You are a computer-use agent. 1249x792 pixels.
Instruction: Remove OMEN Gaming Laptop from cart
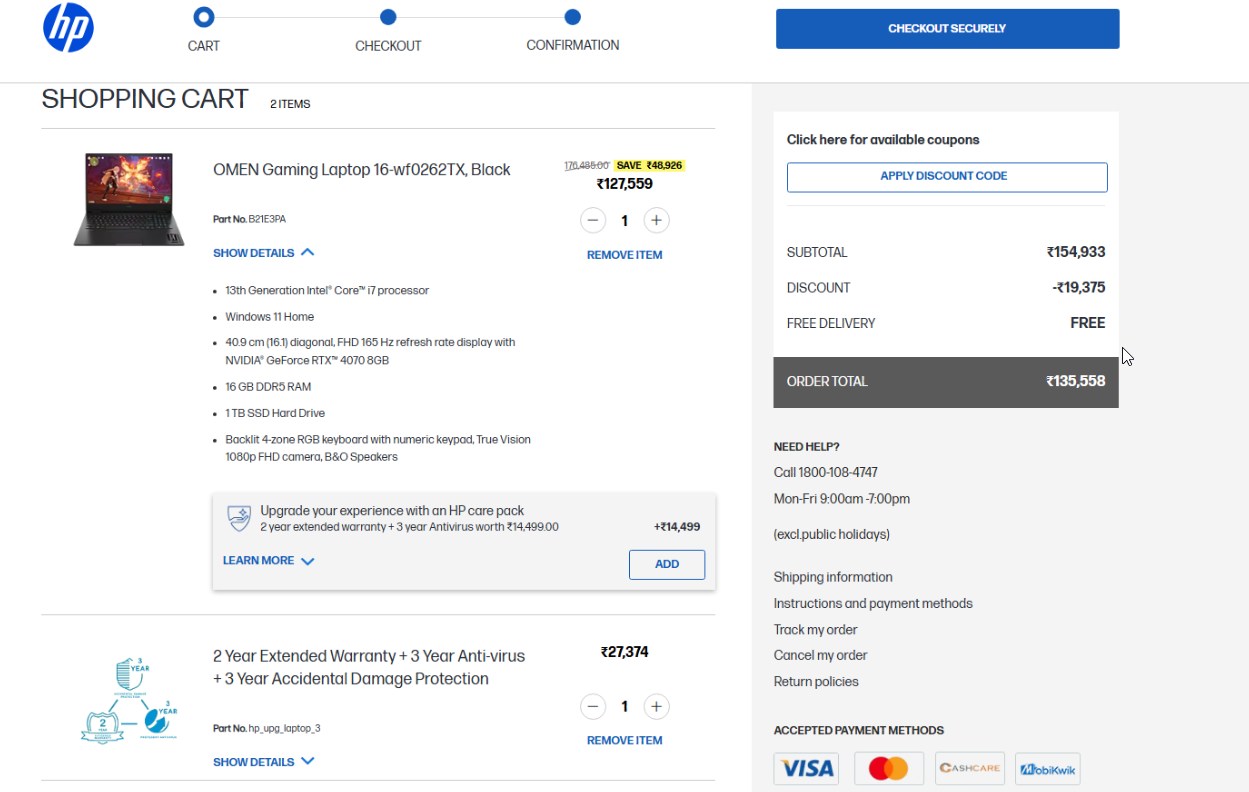pos(624,255)
